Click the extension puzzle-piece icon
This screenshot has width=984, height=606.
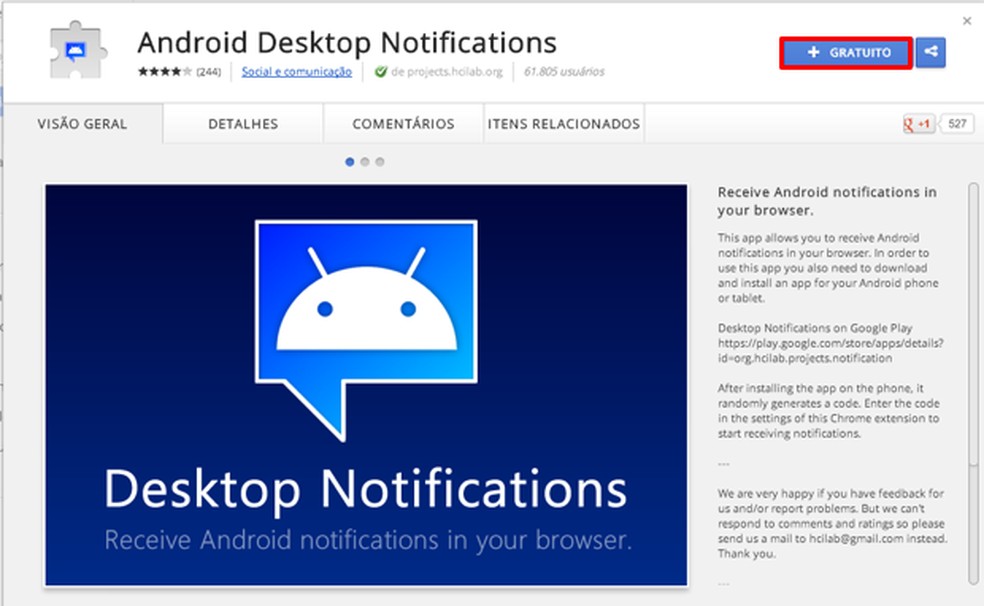[77, 51]
